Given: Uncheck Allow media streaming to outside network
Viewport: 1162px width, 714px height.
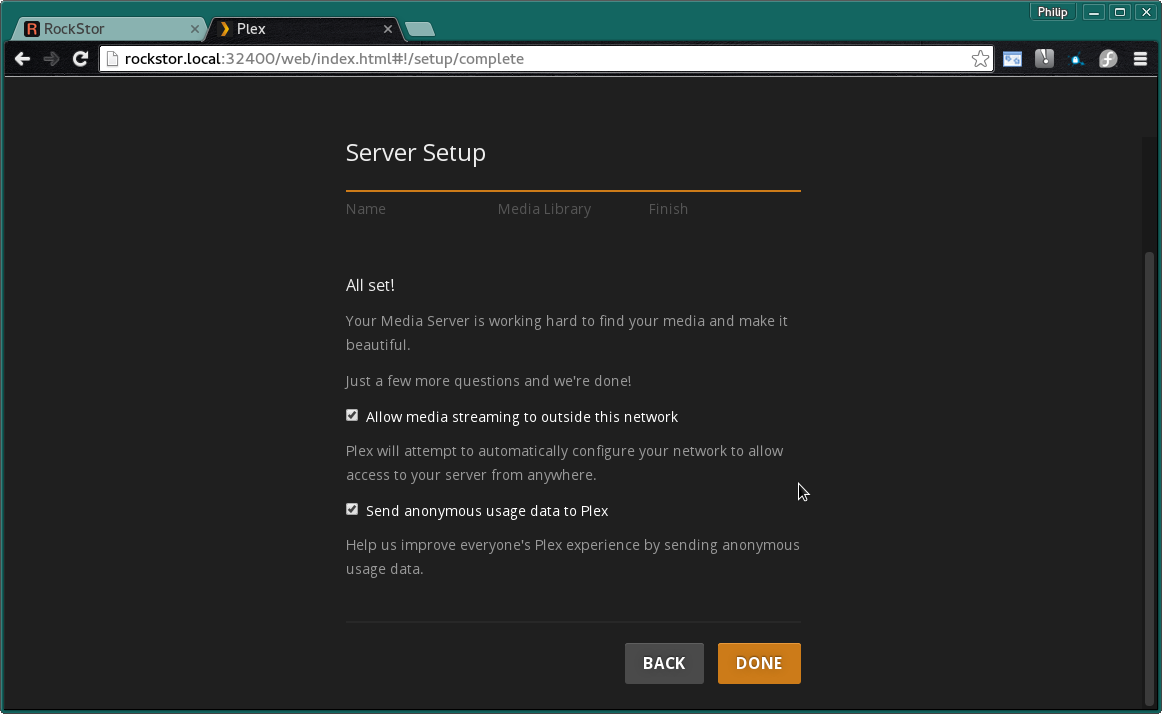Looking at the screenshot, I should (352, 416).
